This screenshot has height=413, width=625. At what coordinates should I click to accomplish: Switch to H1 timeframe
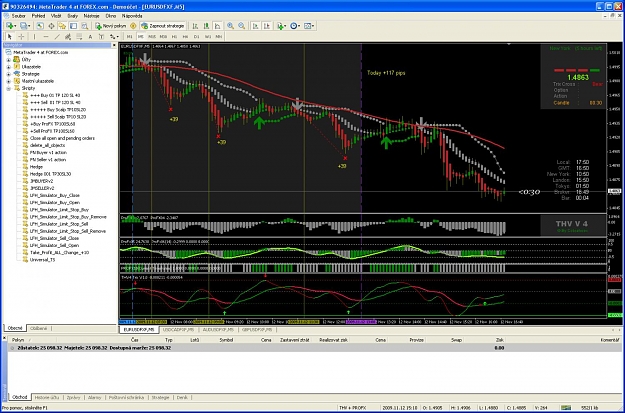point(174,37)
